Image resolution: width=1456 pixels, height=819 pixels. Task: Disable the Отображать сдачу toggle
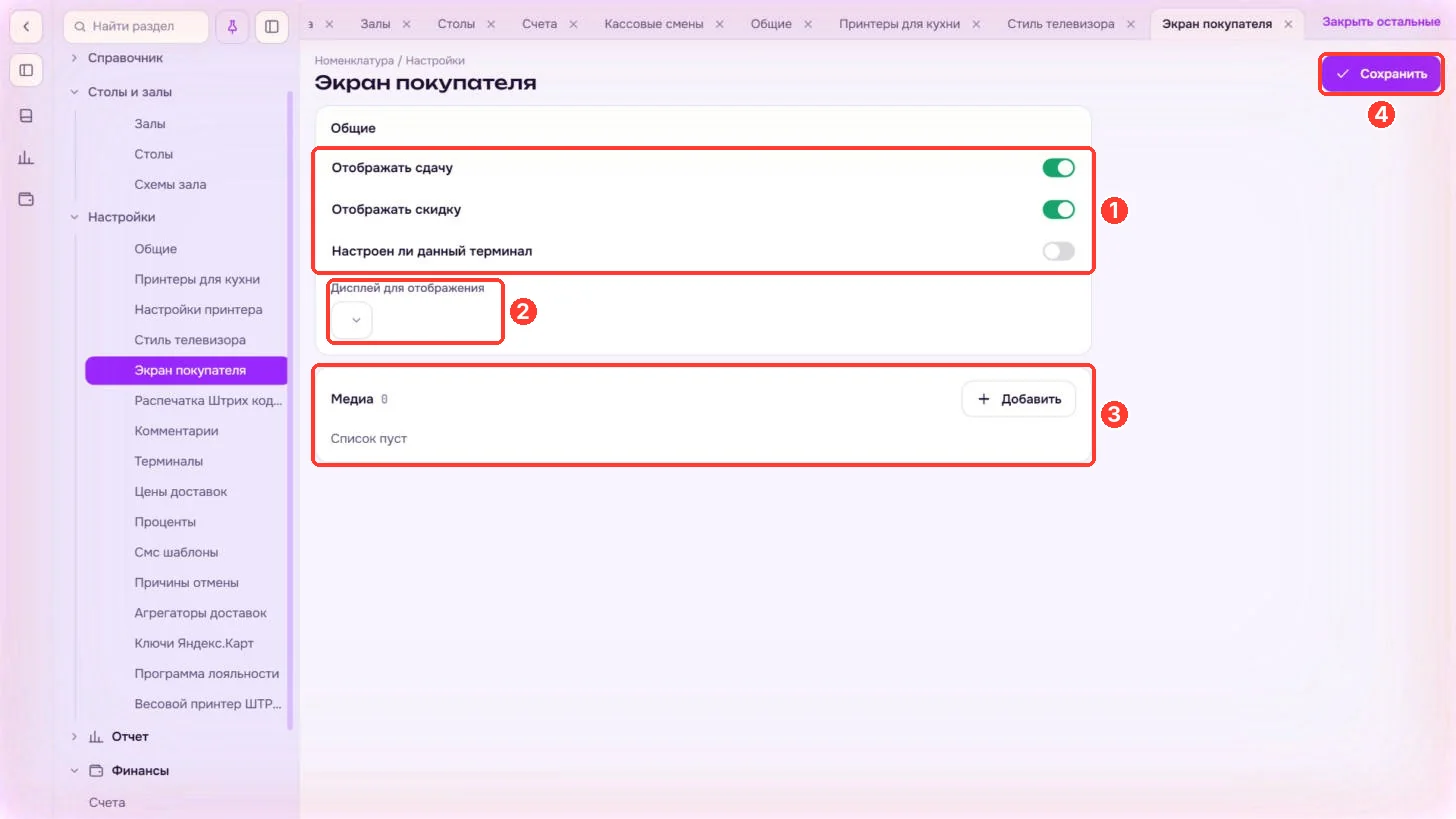point(1058,168)
